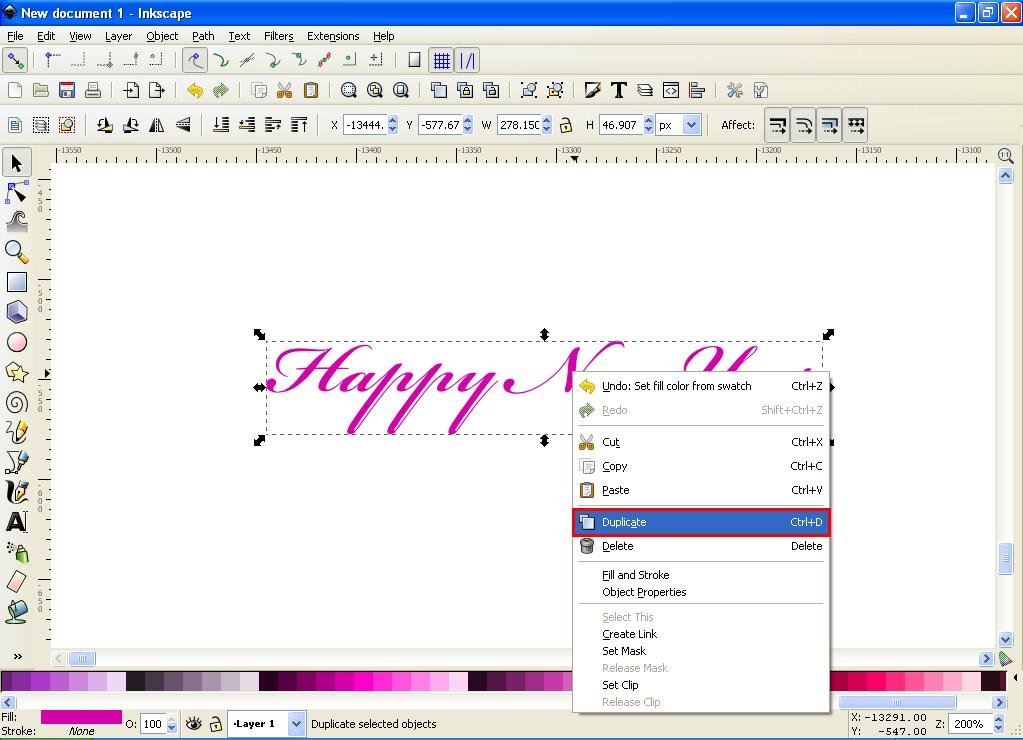Toggle Affect scale stroke width button

pyautogui.click(x=777, y=125)
